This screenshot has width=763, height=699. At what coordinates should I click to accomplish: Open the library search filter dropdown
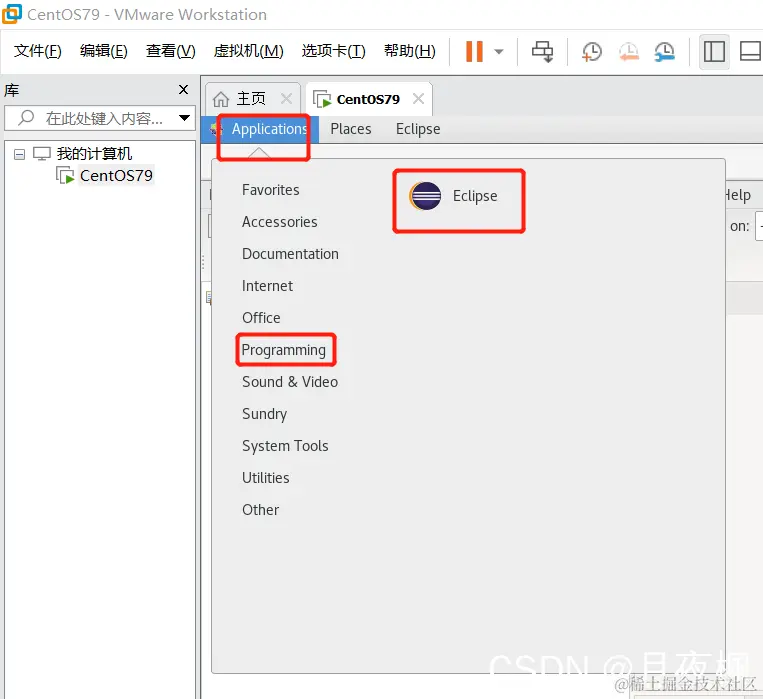[x=184, y=118]
